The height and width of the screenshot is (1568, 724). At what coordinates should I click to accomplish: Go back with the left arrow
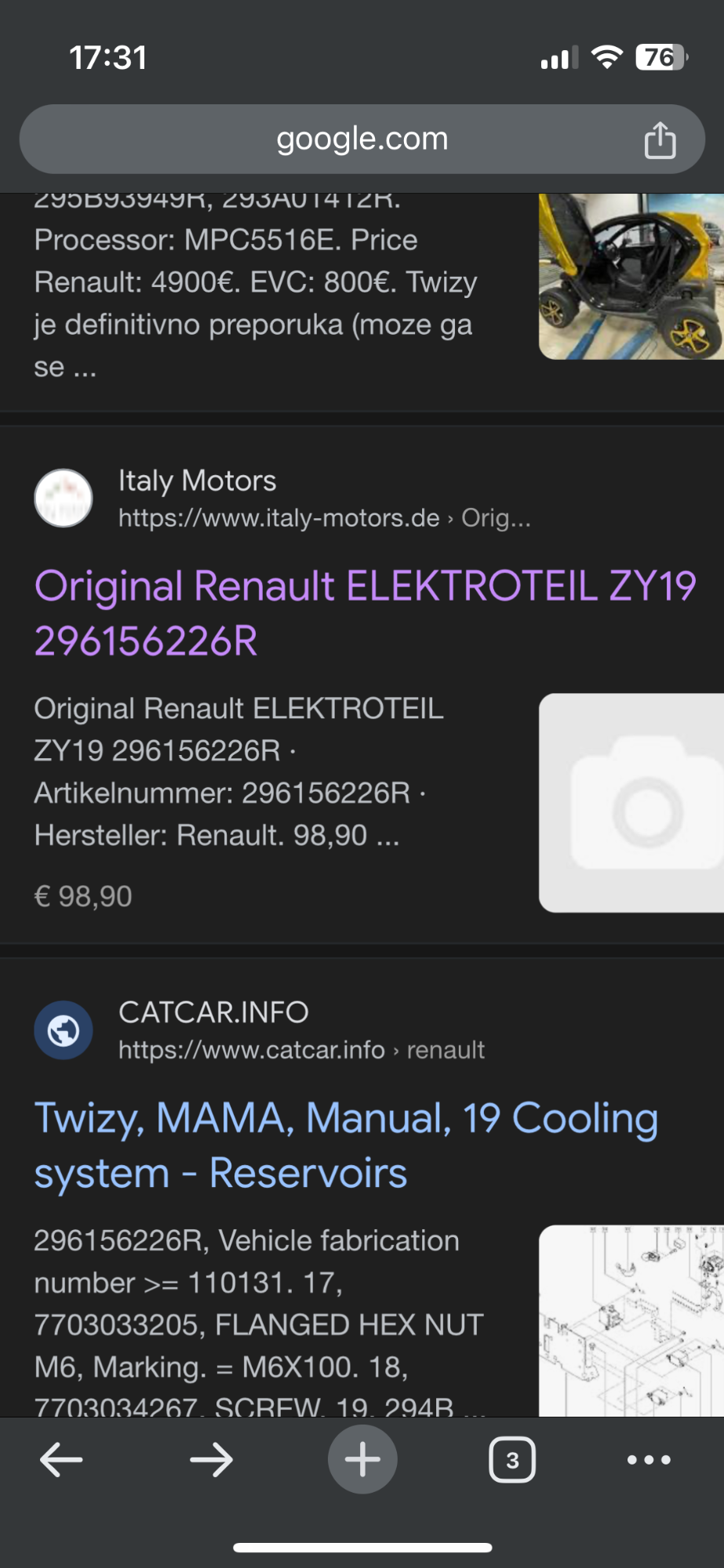pos(61,1460)
